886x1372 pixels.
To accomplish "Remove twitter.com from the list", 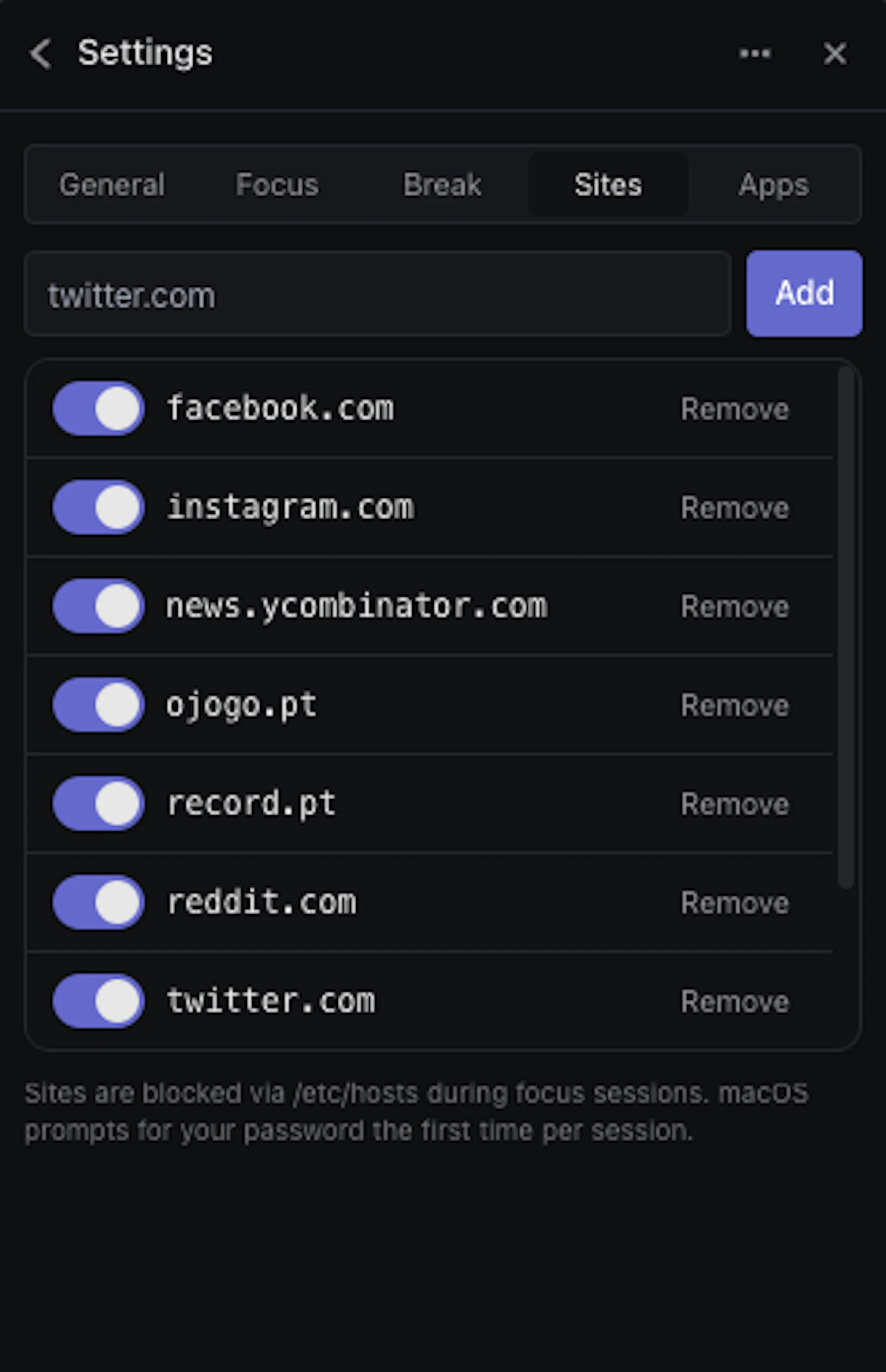I will click(735, 1003).
